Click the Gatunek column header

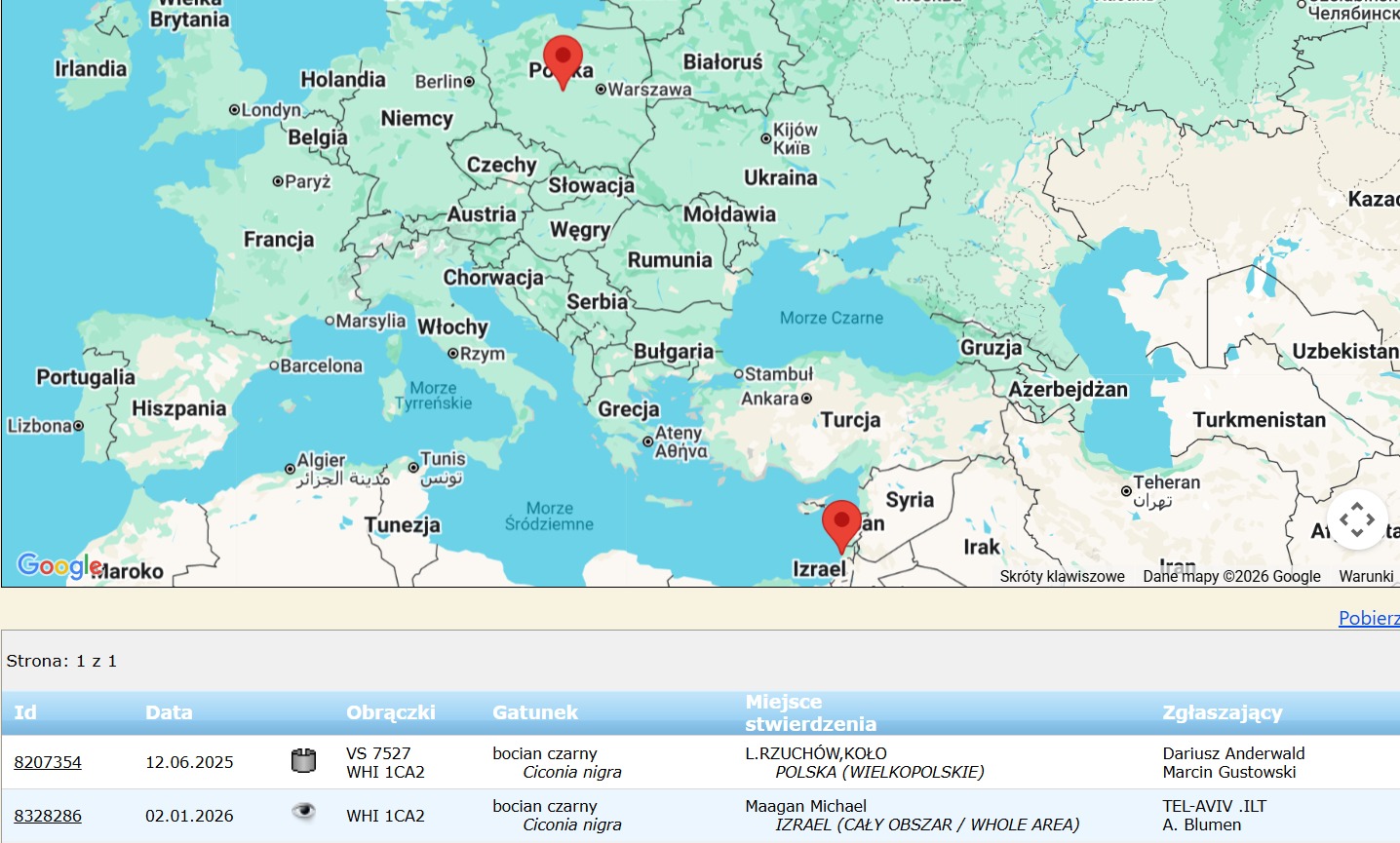[535, 712]
